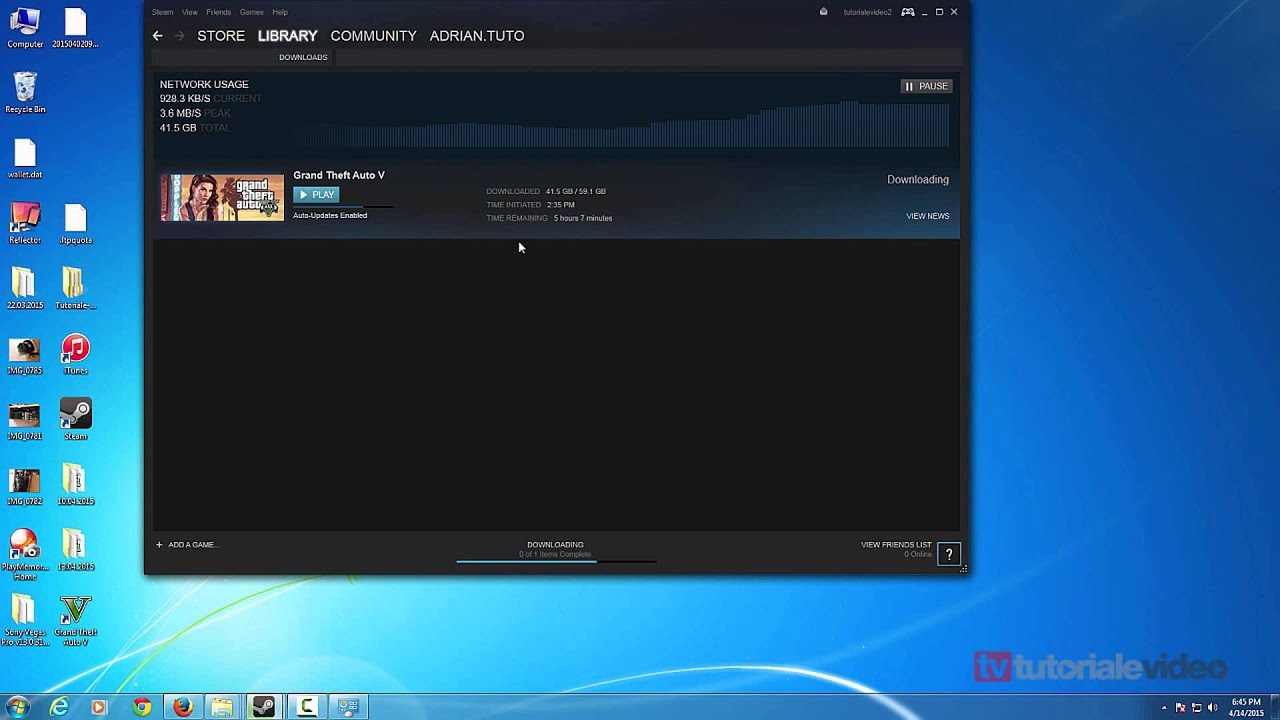The height and width of the screenshot is (720, 1280).
Task: Select the DOWNLOADS sub-tab
Action: 303,57
